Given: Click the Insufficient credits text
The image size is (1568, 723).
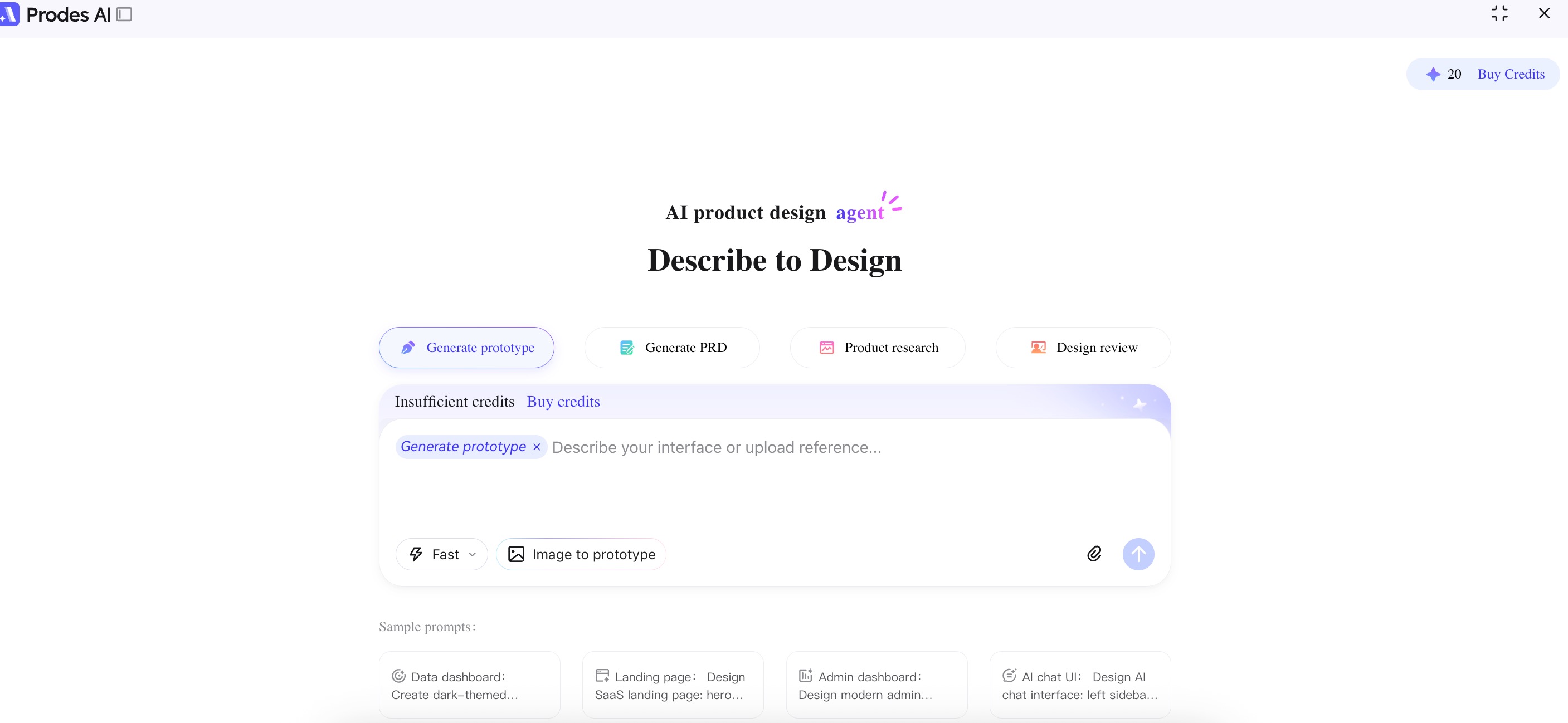Looking at the screenshot, I should (455, 402).
